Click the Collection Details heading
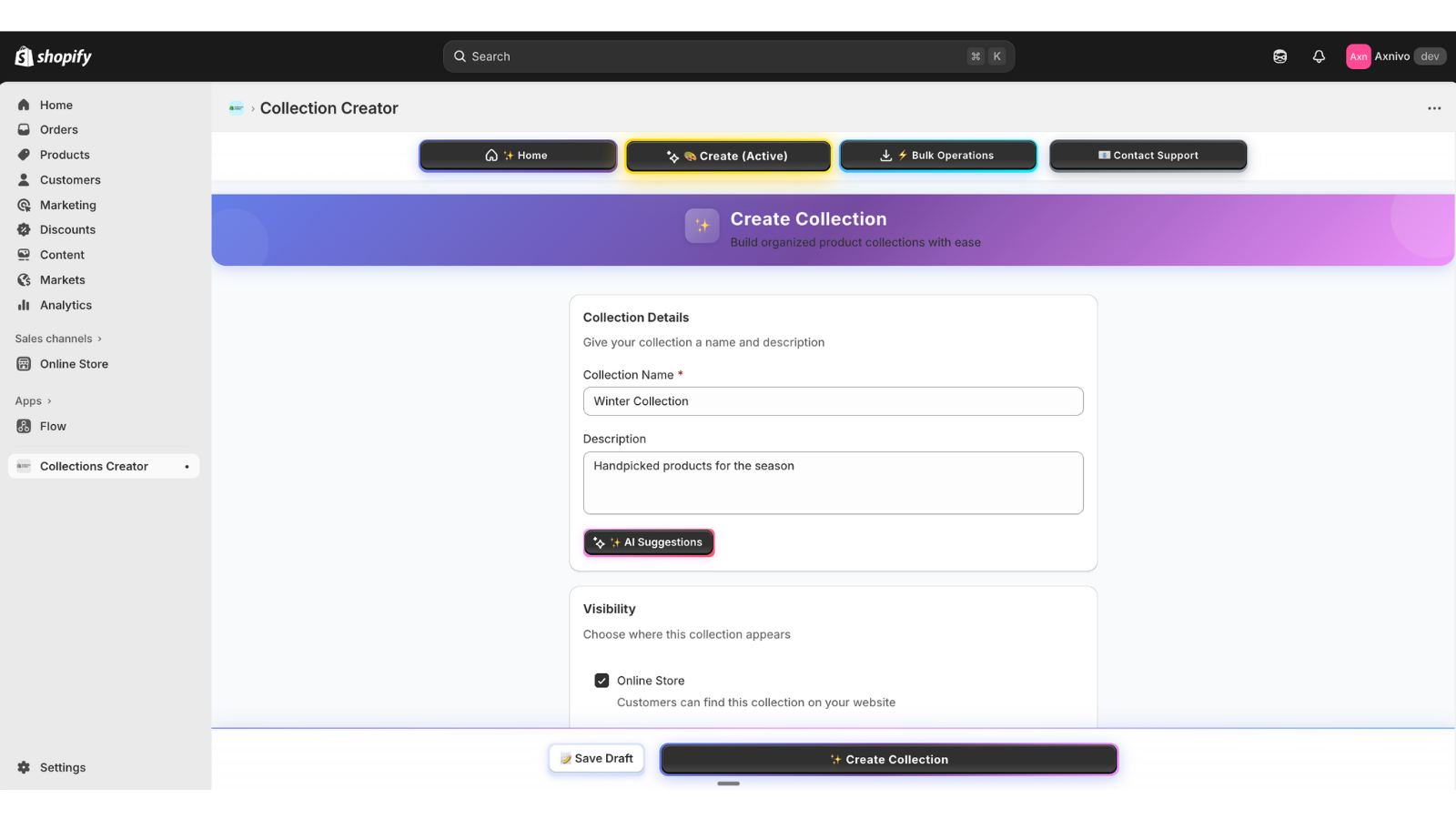This screenshot has height=819, width=1456. (635, 318)
